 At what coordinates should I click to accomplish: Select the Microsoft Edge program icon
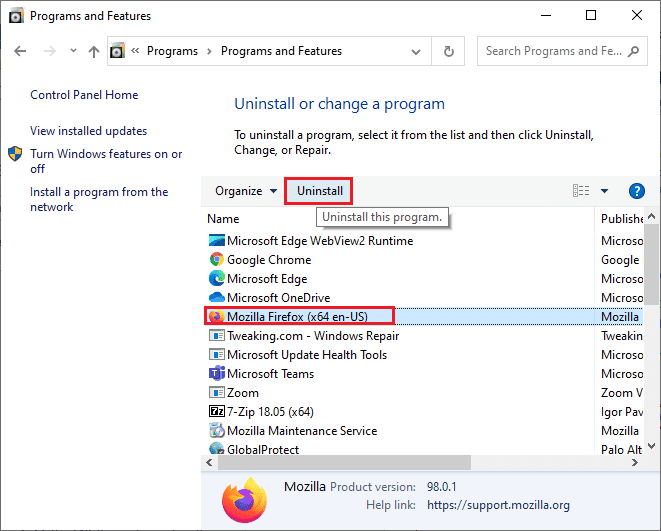[217, 279]
